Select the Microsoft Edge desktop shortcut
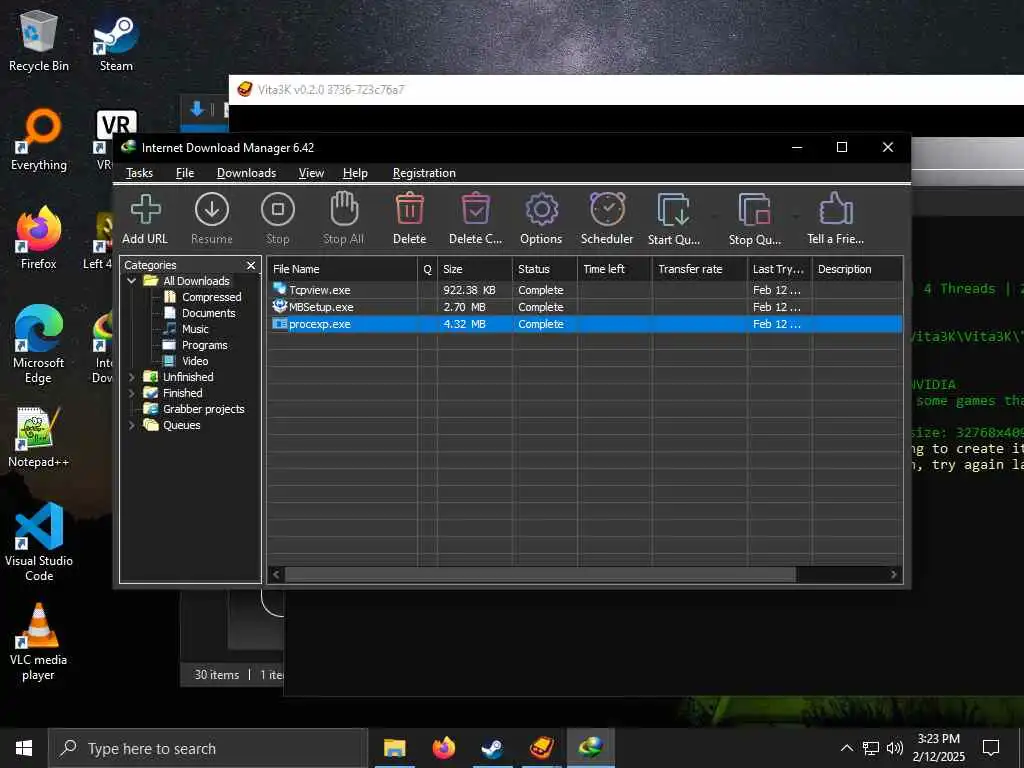Screen dimensions: 1024x768 coord(39,345)
